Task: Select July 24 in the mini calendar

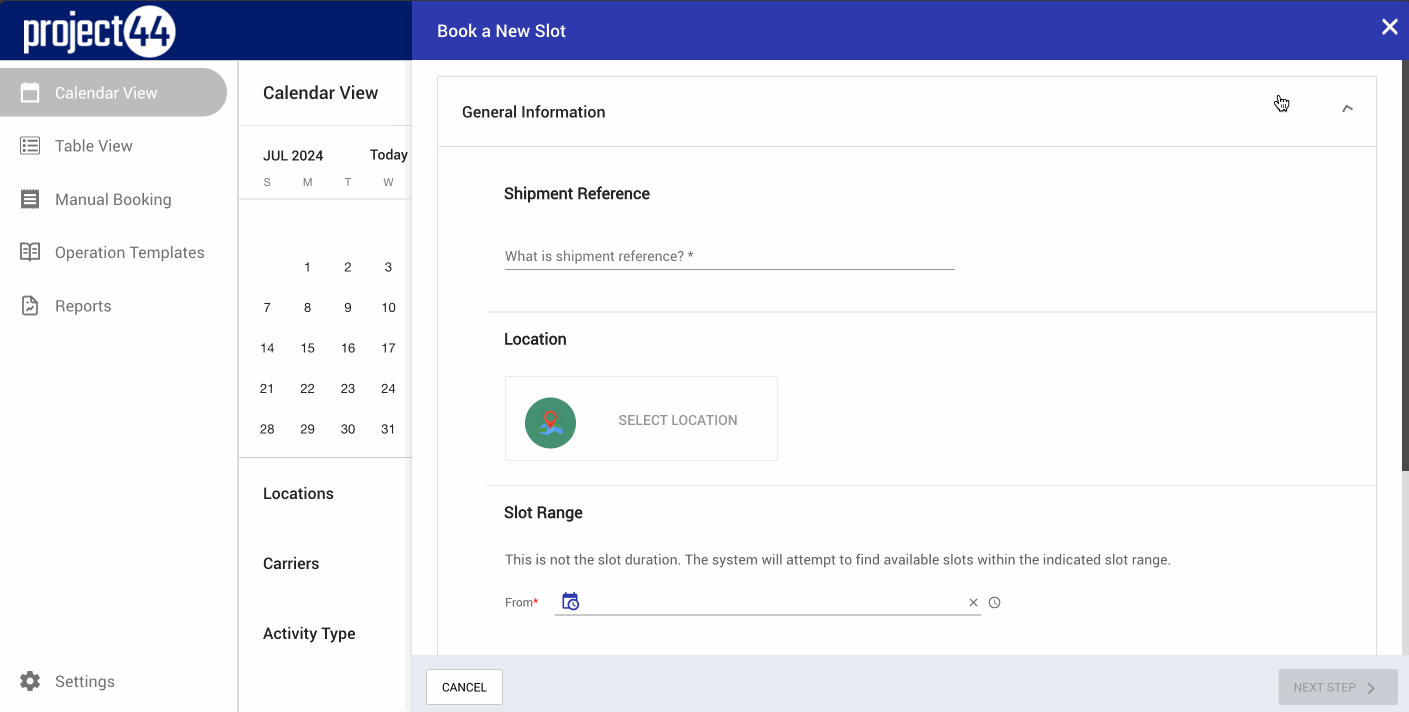Action: [x=388, y=389]
